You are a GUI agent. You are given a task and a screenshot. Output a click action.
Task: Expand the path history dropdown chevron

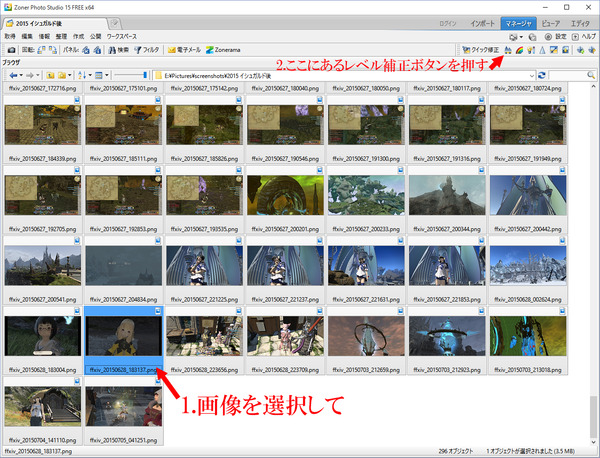point(532,76)
